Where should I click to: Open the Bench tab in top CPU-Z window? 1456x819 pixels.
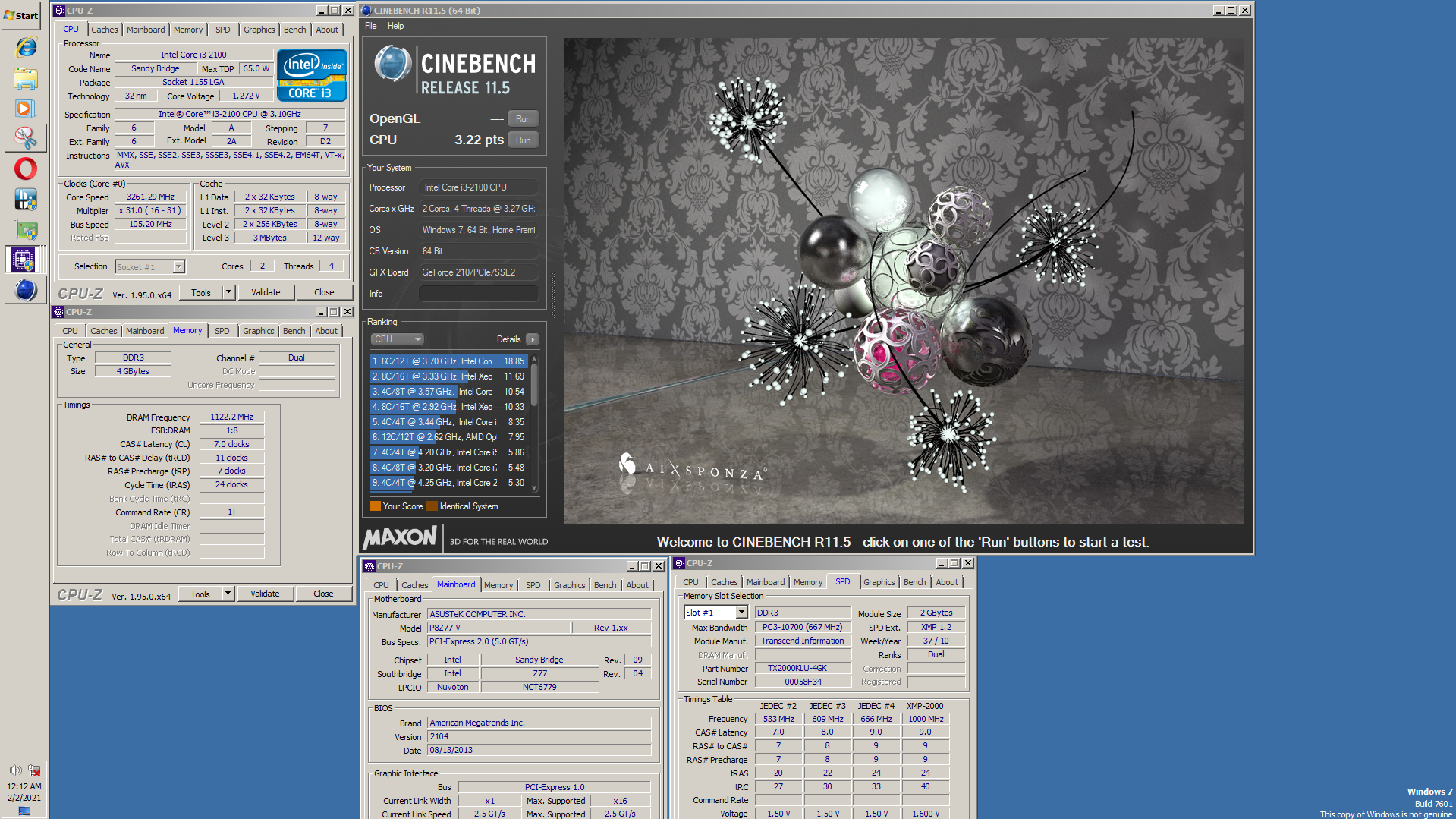click(295, 30)
